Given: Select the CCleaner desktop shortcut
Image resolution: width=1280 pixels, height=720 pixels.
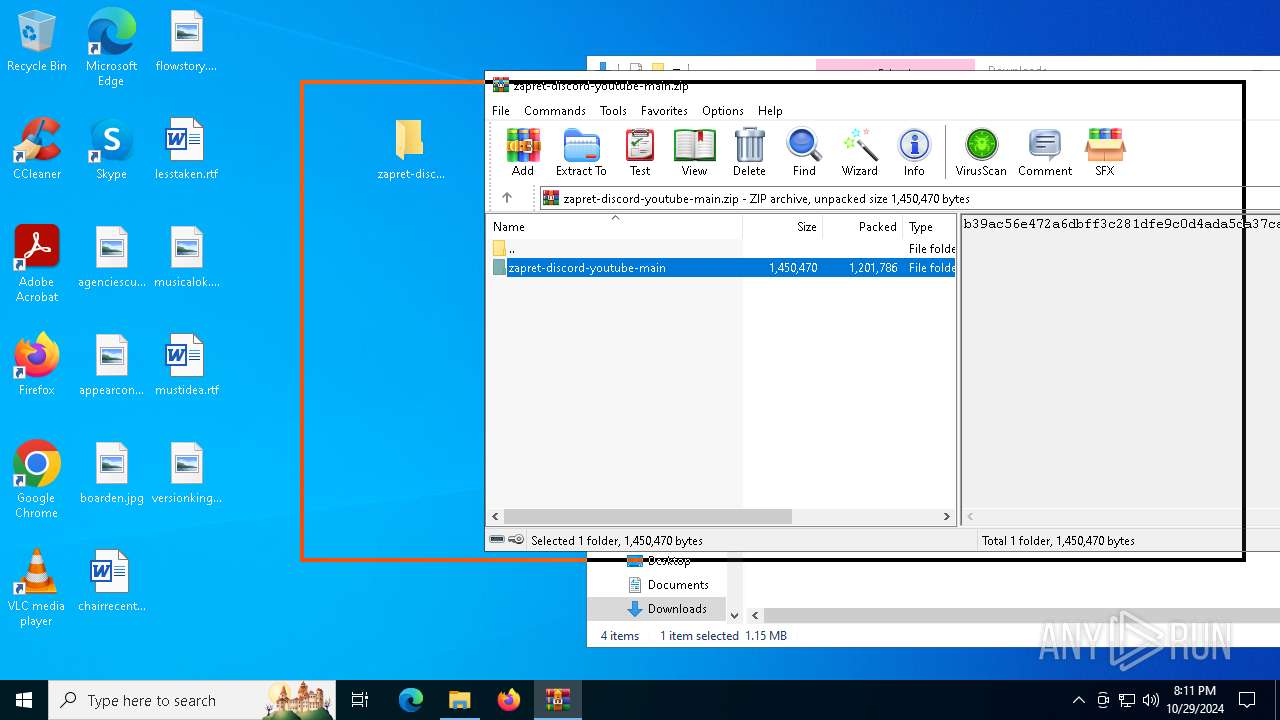Looking at the screenshot, I should [37, 149].
